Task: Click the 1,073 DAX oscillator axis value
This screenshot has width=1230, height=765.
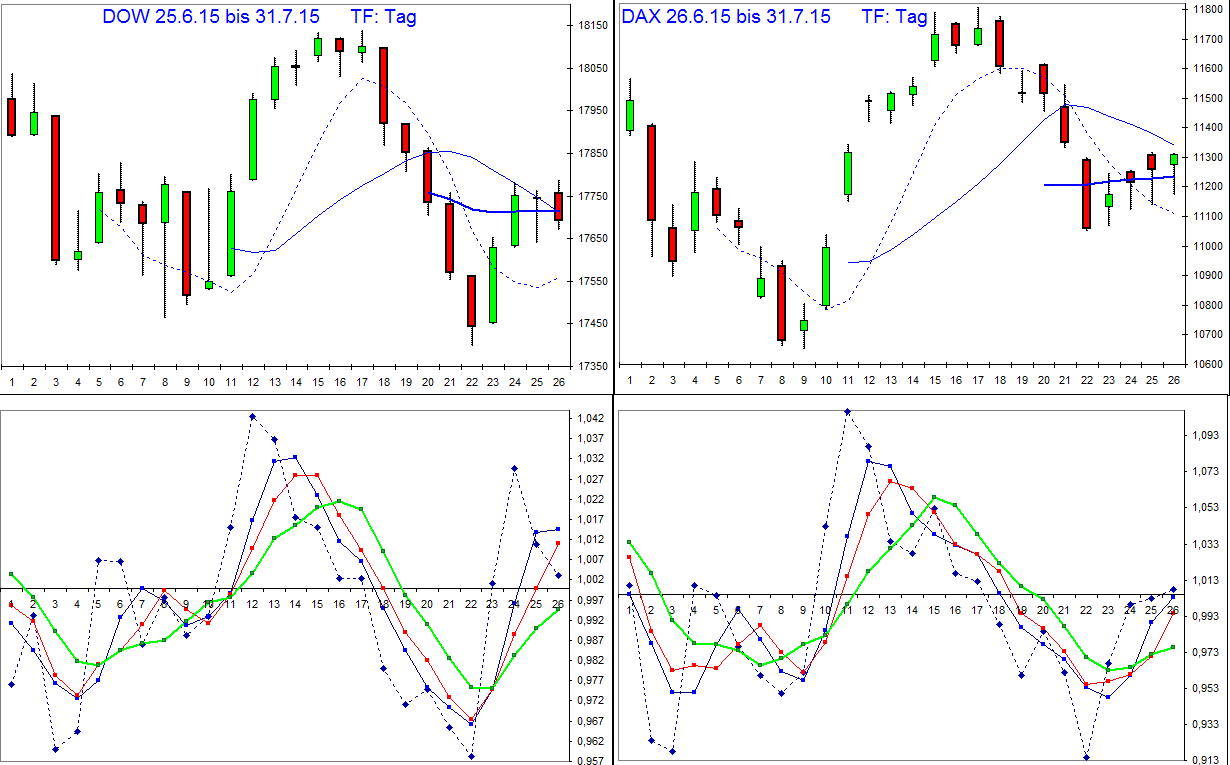Action: tap(1207, 472)
